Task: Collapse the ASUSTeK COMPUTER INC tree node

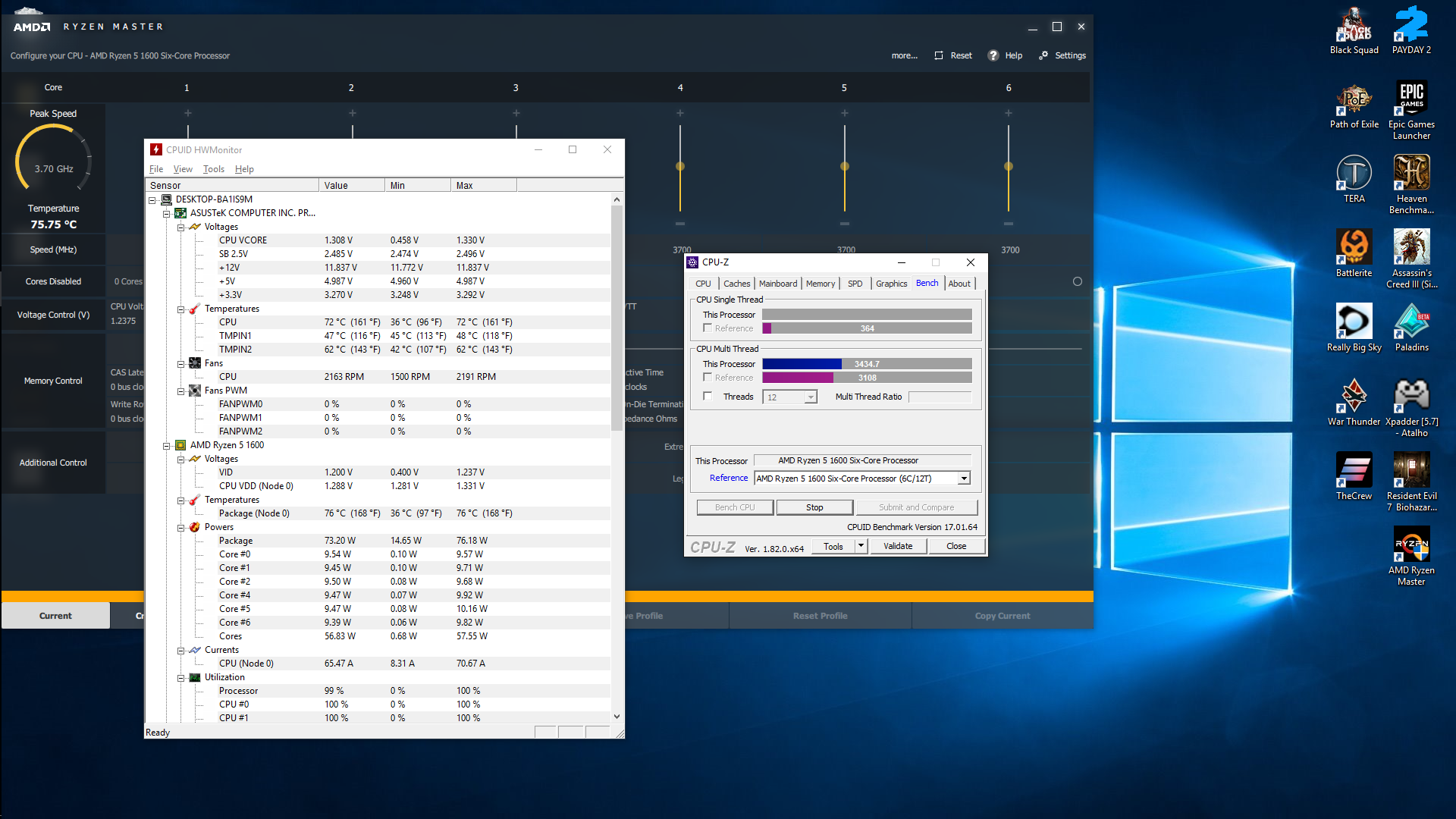Action: click(166, 213)
